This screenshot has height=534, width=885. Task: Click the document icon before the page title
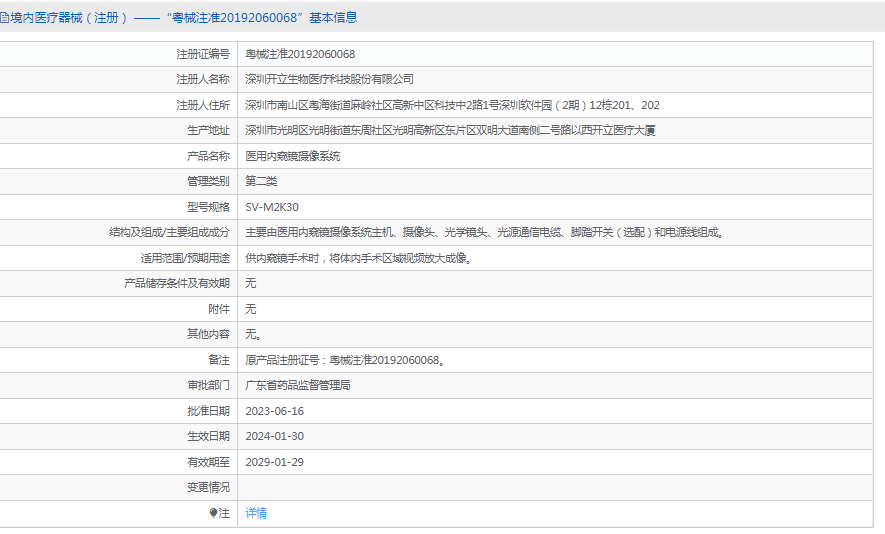tap(4, 18)
